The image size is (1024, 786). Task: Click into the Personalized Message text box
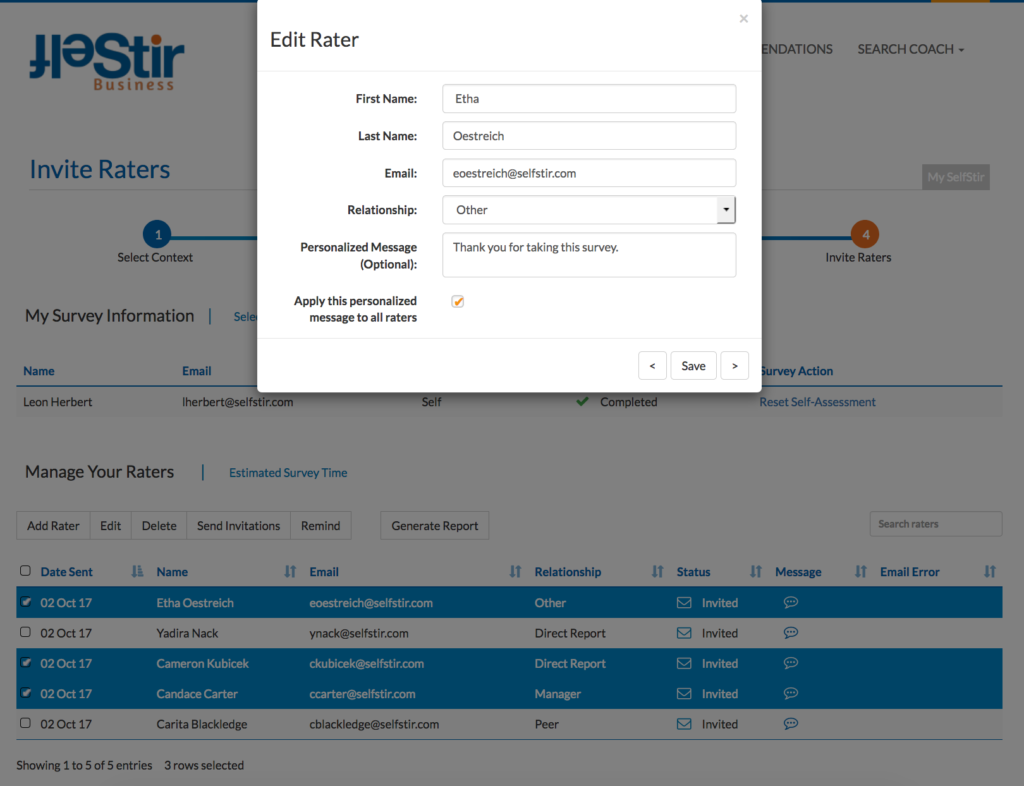589,255
